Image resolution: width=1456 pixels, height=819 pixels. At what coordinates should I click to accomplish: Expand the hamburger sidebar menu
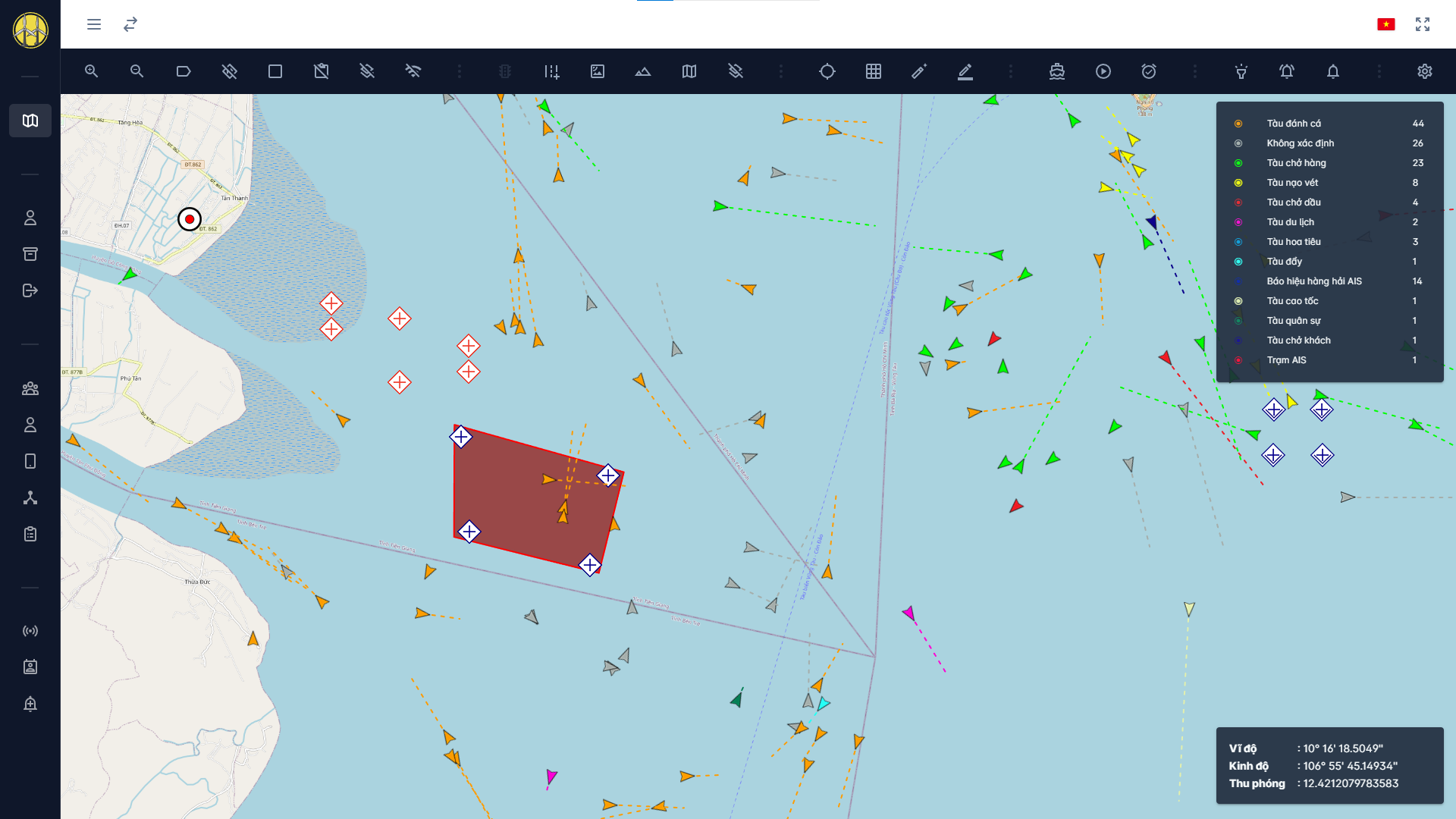(x=94, y=24)
